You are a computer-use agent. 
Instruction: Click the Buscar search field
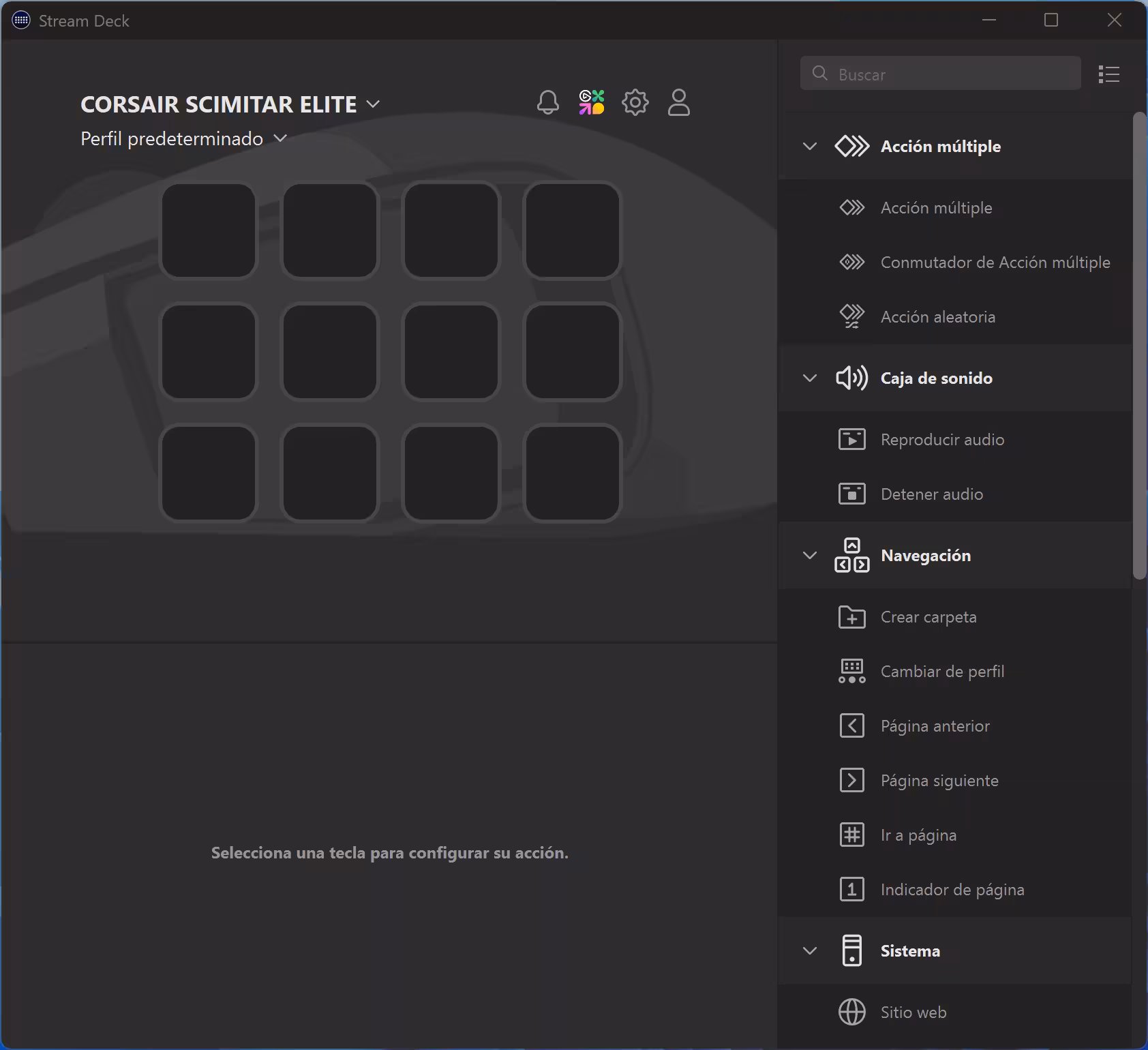click(940, 74)
